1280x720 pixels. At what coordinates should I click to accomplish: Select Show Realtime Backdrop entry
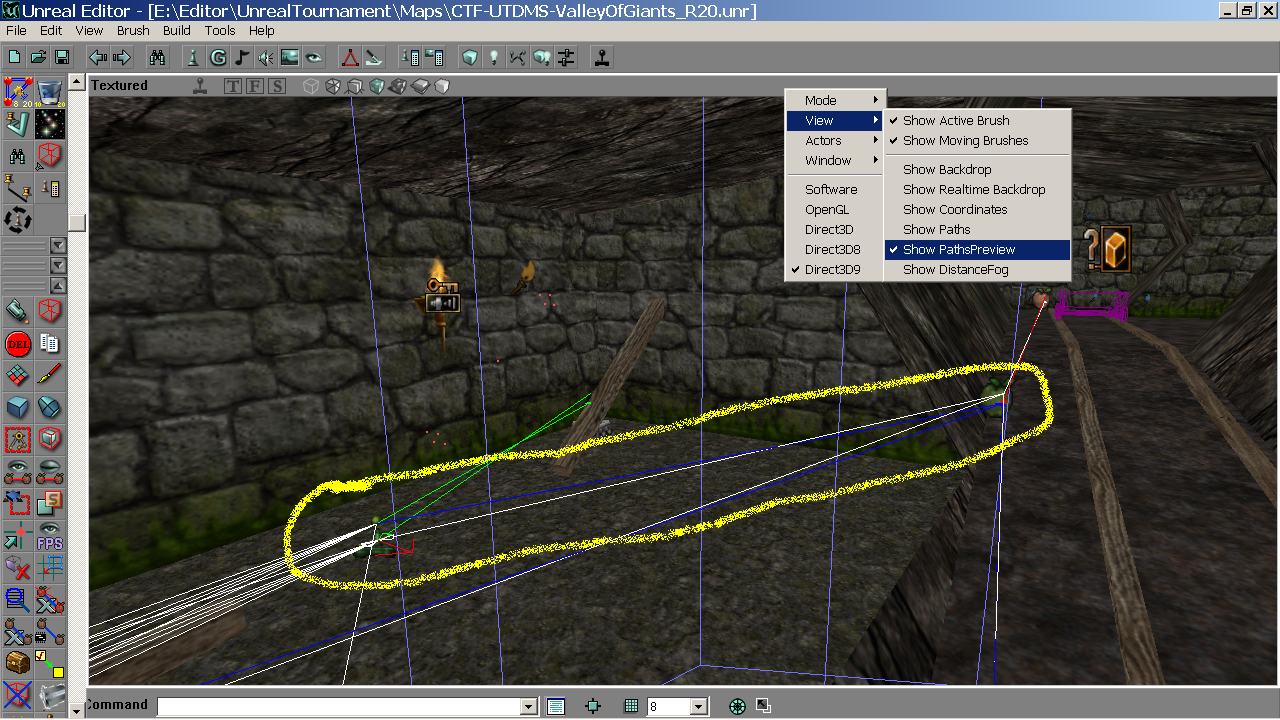pos(978,189)
